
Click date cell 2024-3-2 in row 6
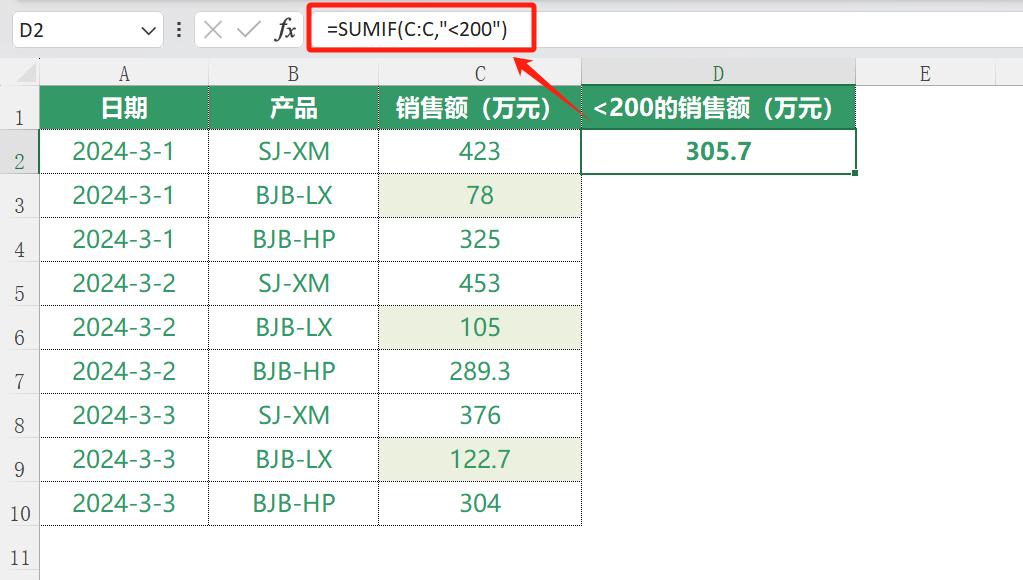pyautogui.click(x=124, y=328)
